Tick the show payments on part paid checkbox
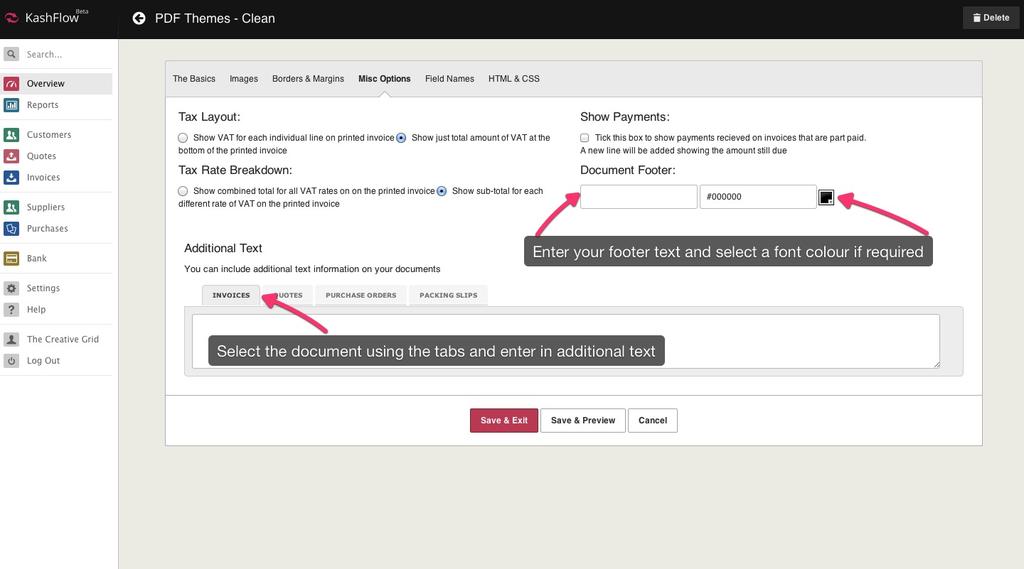 [x=585, y=138]
